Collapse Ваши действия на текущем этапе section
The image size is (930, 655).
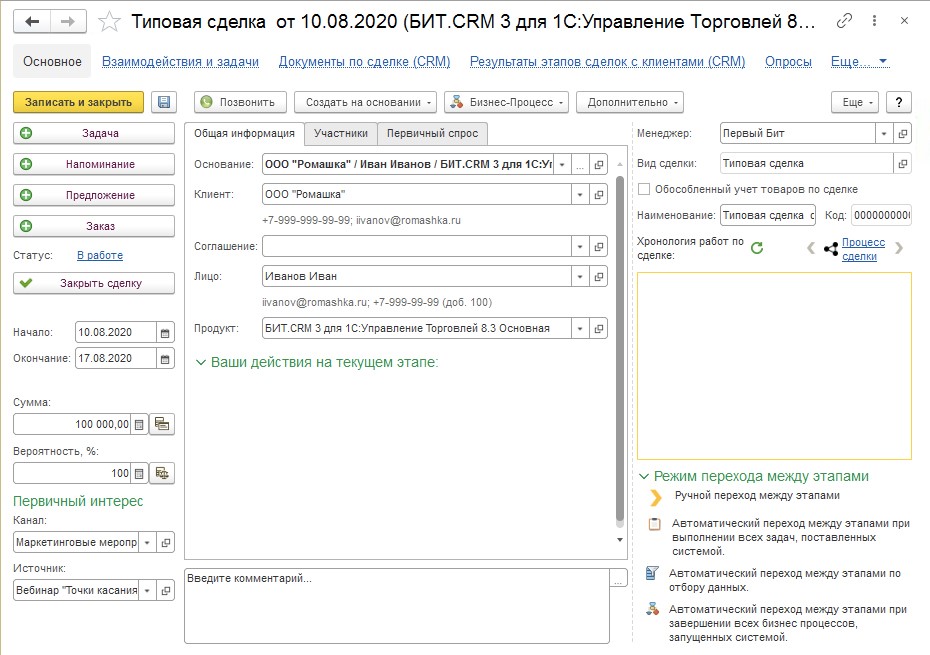pos(201,362)
